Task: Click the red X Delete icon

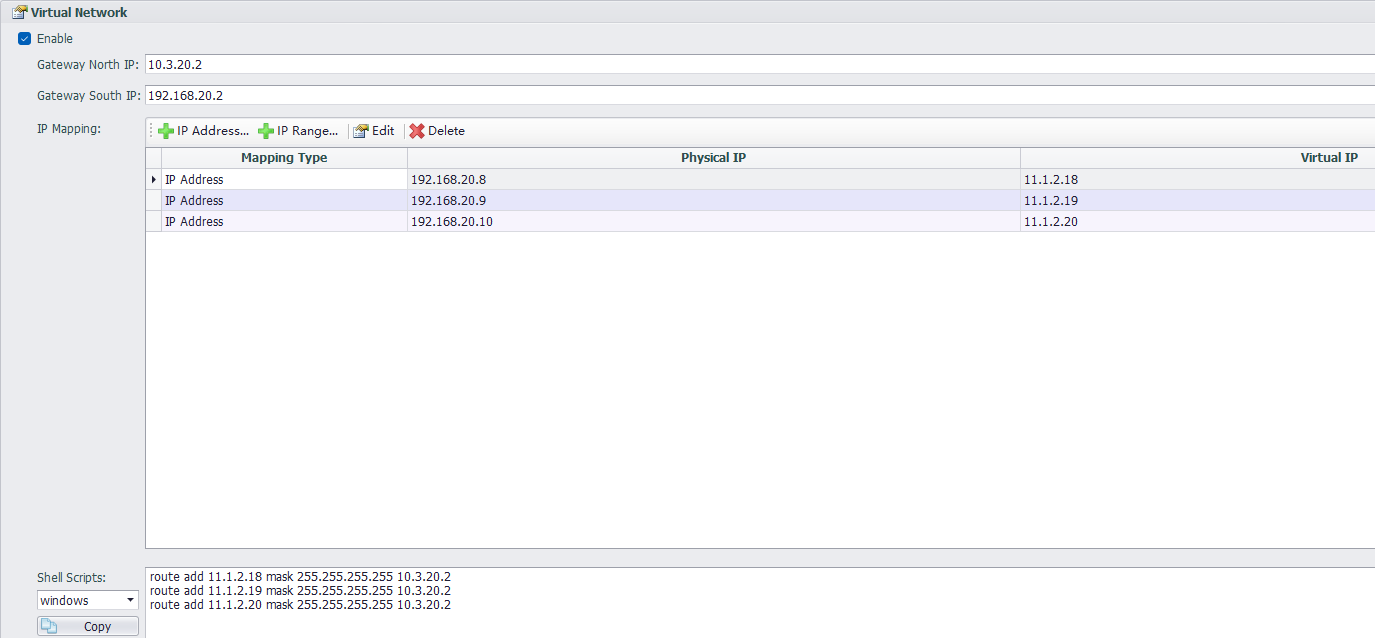Action: pyautogui.click(x=417, y=131)
